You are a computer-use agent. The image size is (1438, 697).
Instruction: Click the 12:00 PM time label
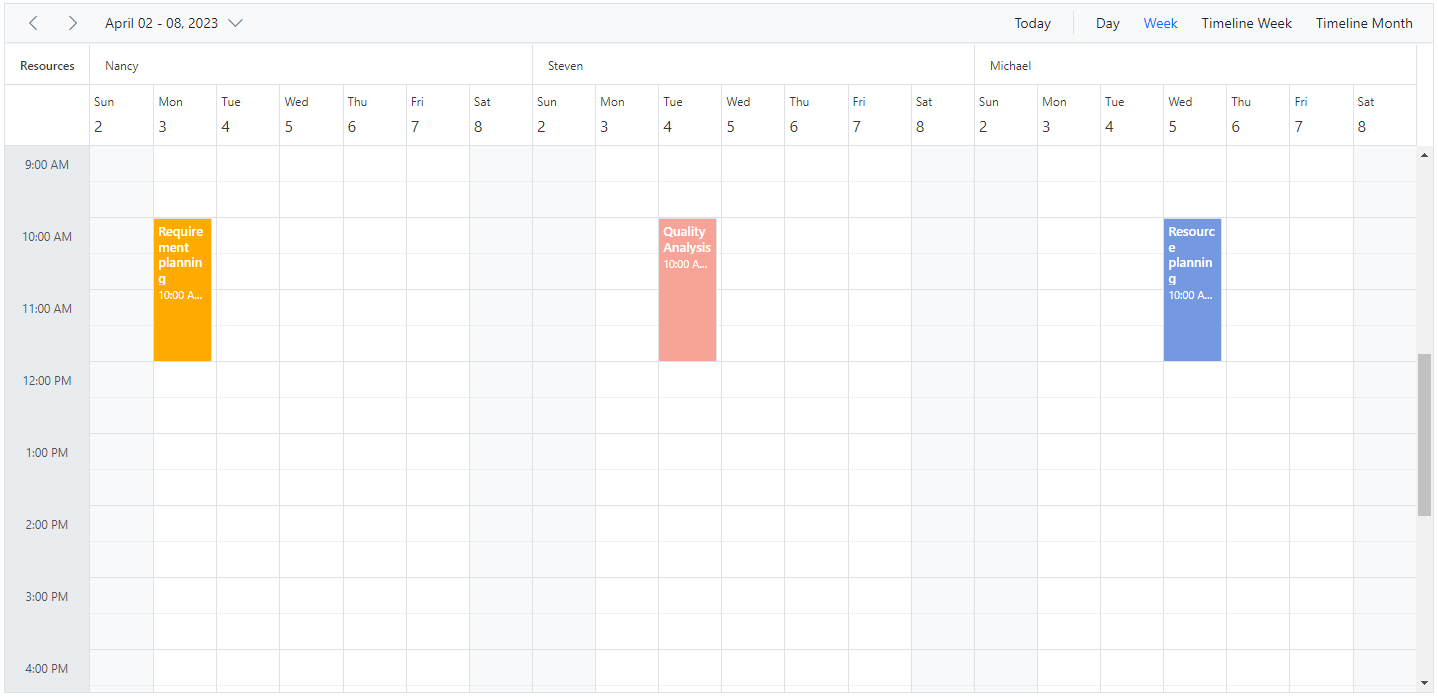pos(47,381)
